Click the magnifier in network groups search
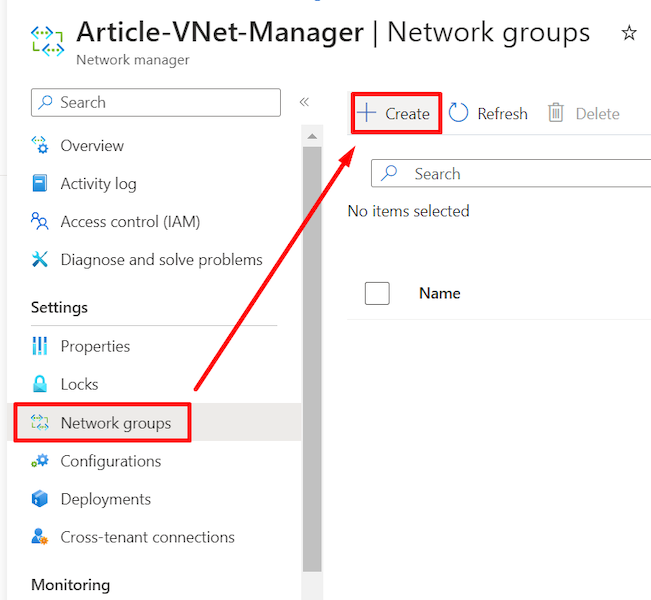 [389, 173]
